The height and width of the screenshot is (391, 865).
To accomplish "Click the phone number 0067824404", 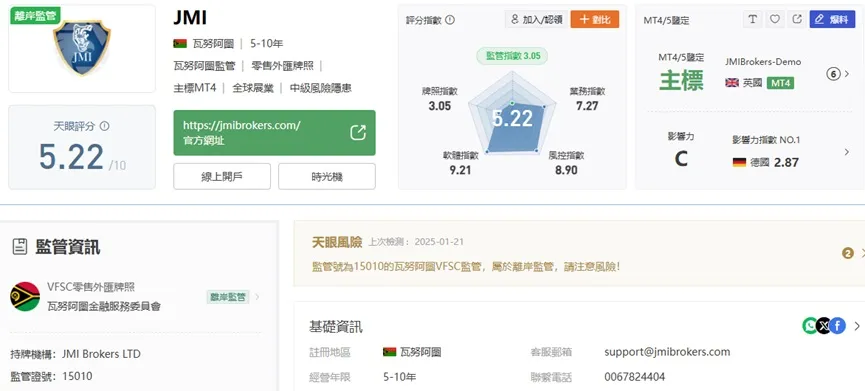I will (634, 377).
